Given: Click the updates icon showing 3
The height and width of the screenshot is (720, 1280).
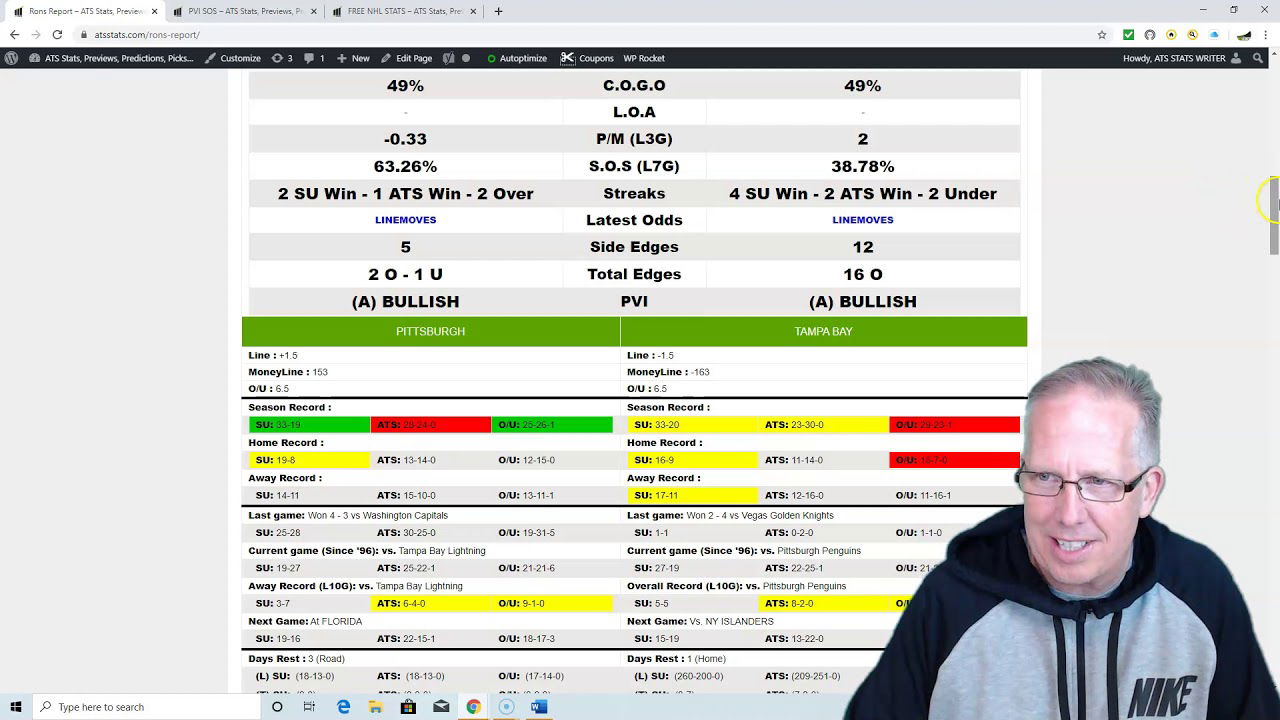Looking at the screenshot, I should 282,58.
